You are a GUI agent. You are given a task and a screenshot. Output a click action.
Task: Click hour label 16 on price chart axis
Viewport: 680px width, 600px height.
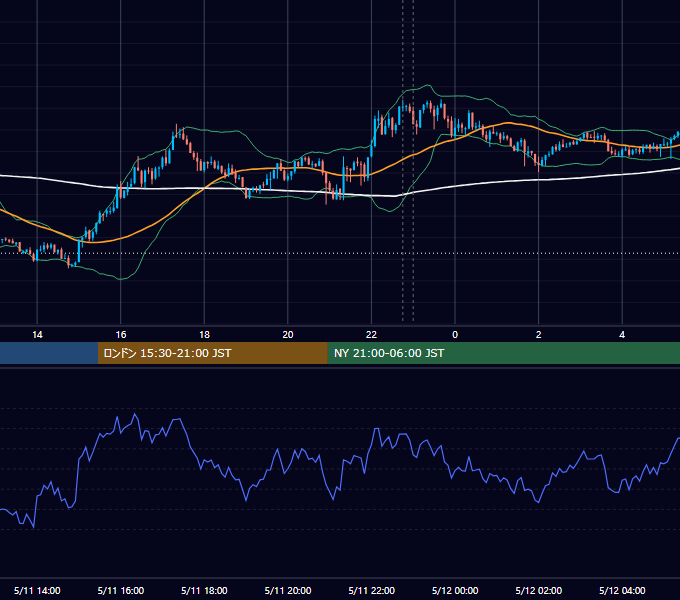coord(121,335)
